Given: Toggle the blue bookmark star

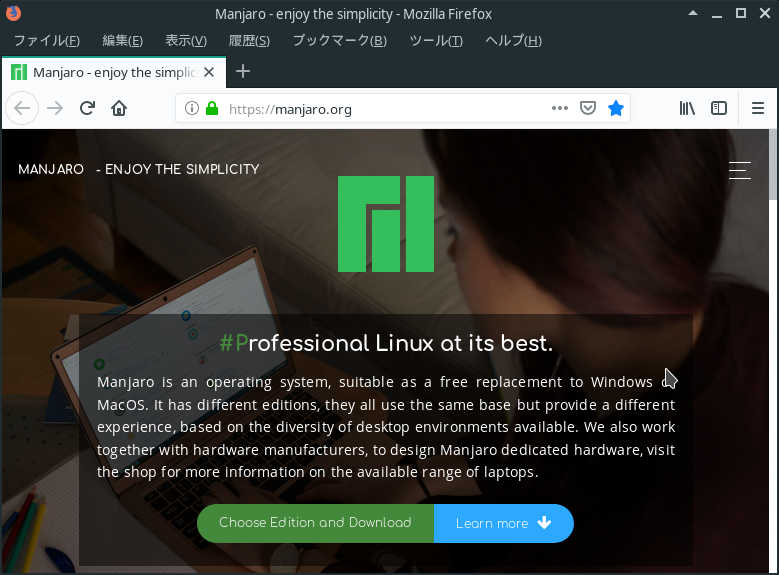Looking at the screenshot, I should [616, 108].
